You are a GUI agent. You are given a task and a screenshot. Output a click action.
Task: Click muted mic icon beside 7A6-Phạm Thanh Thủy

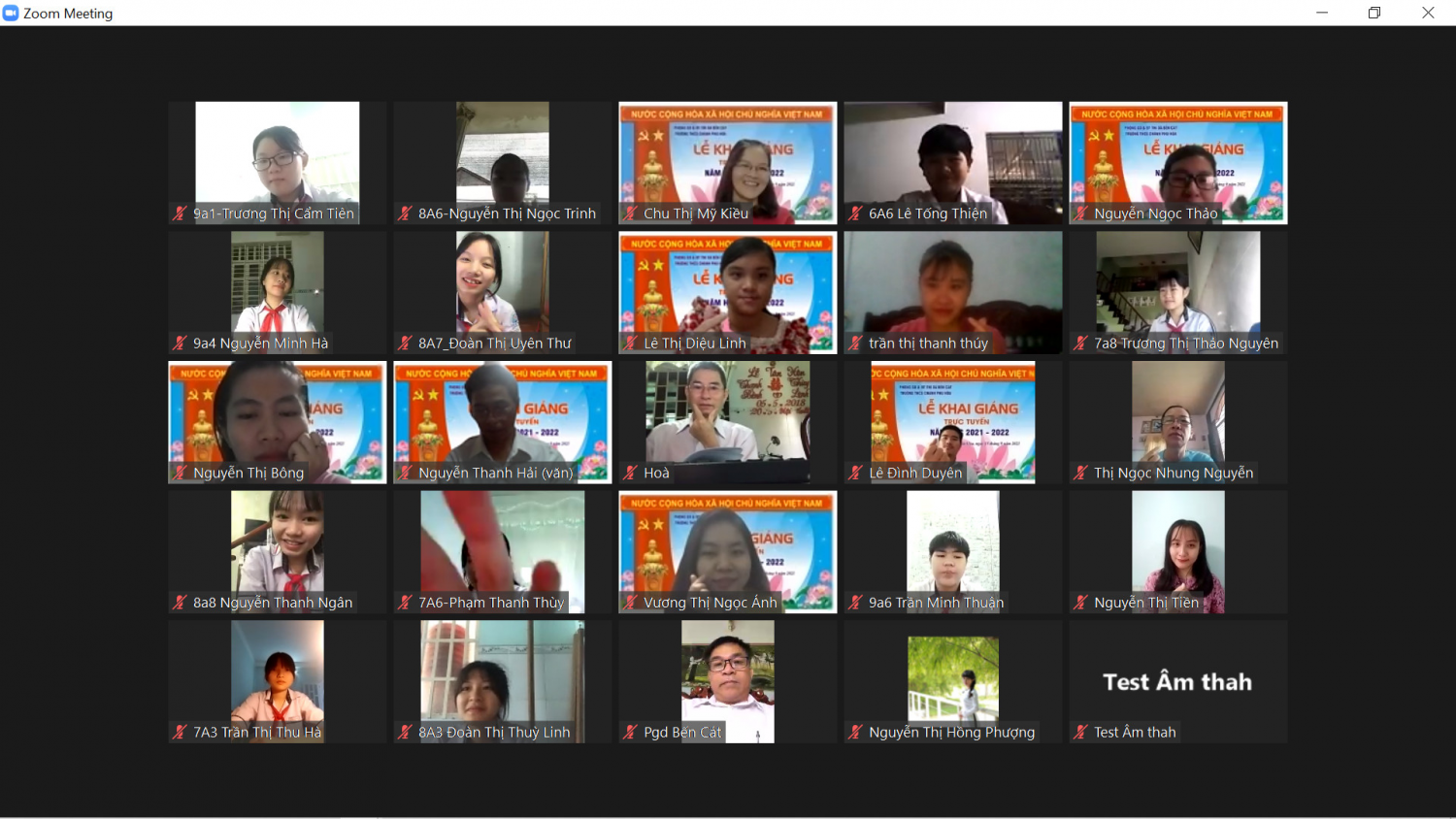click(x=405, y=603)
